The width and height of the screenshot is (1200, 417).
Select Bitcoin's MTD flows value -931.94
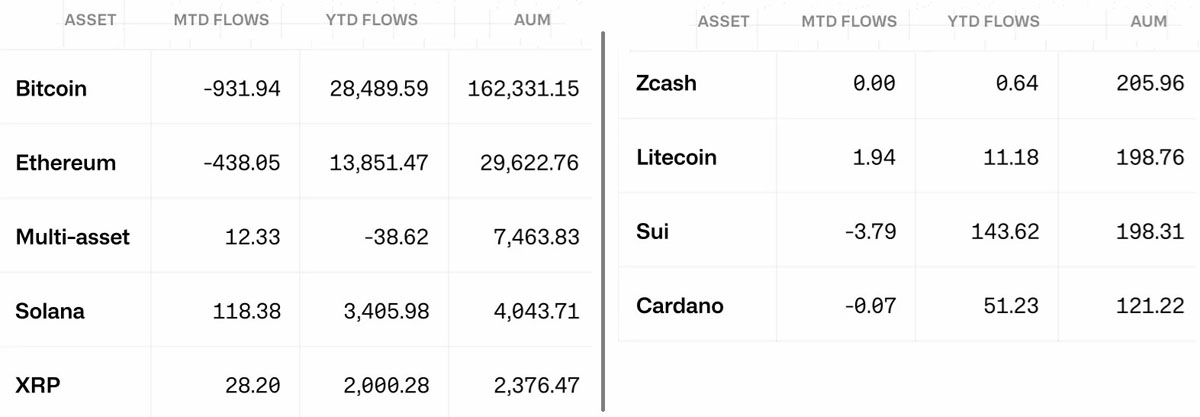pos(241,89)
